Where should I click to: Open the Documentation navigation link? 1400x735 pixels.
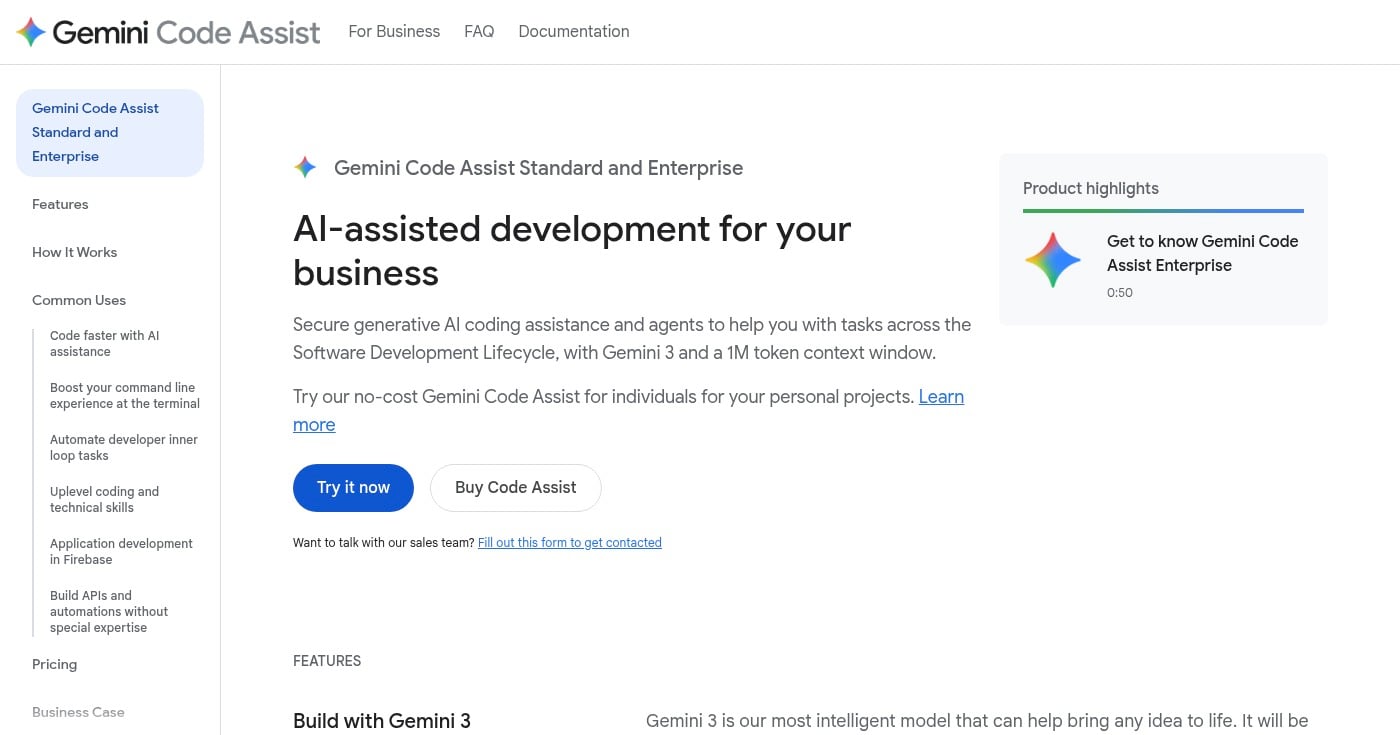click(574, 31)
